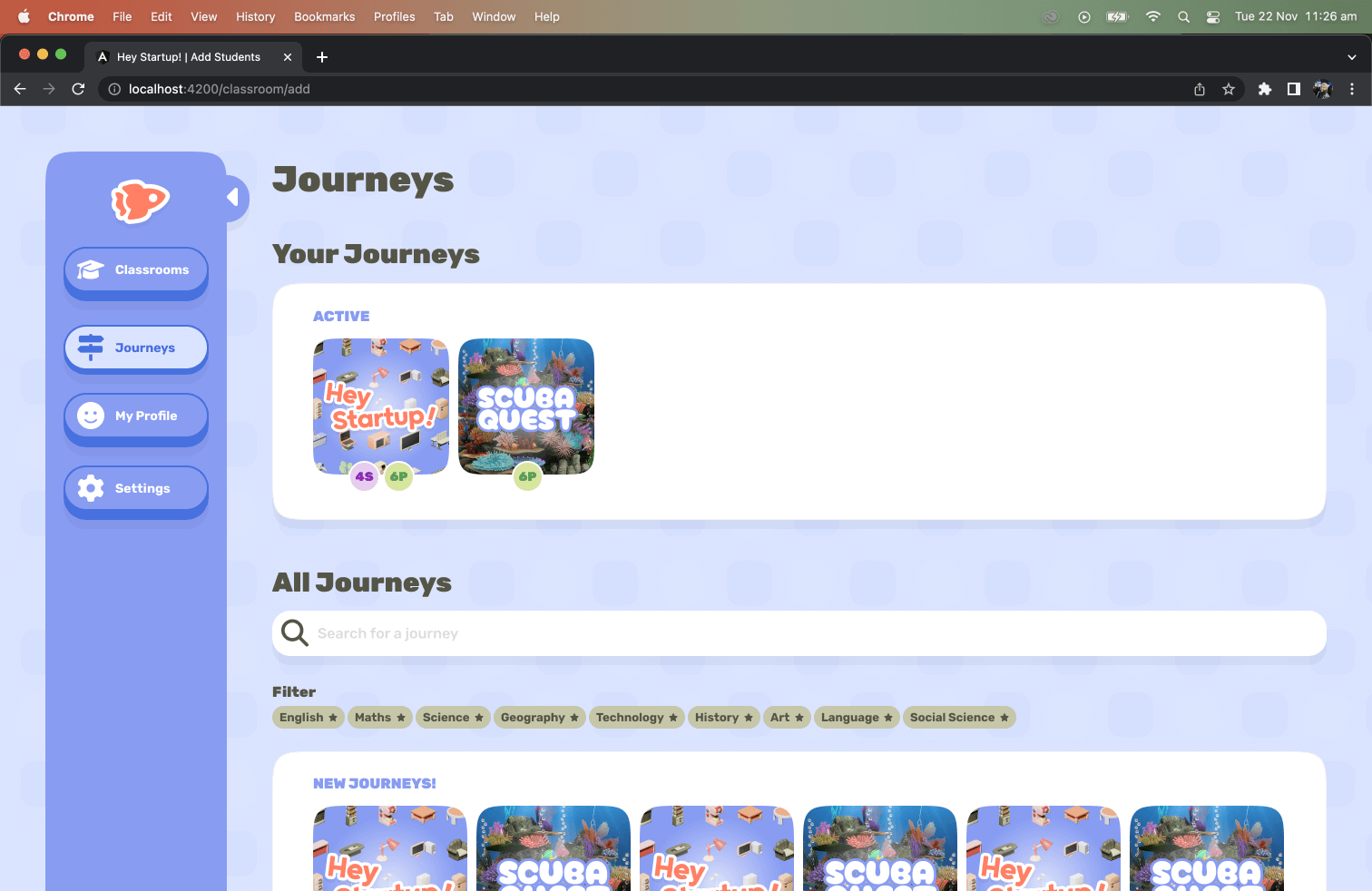This screenshot has height=891, width=1372.
Task: Open the Apple menu
Action: pos(24,16)
